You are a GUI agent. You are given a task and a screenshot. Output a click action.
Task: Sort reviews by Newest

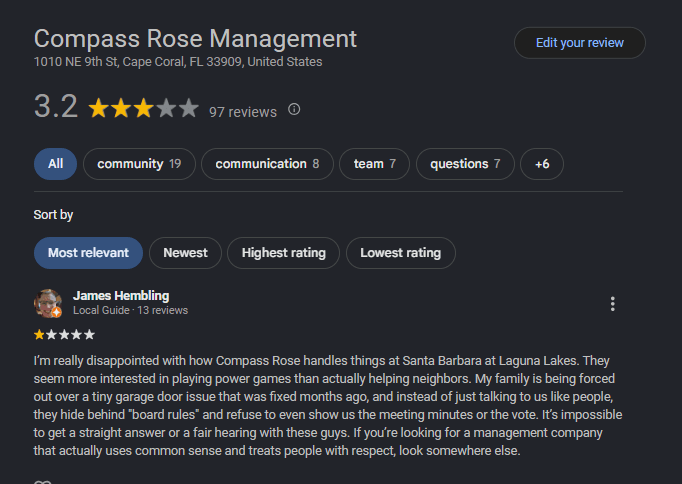click(185, 253)
